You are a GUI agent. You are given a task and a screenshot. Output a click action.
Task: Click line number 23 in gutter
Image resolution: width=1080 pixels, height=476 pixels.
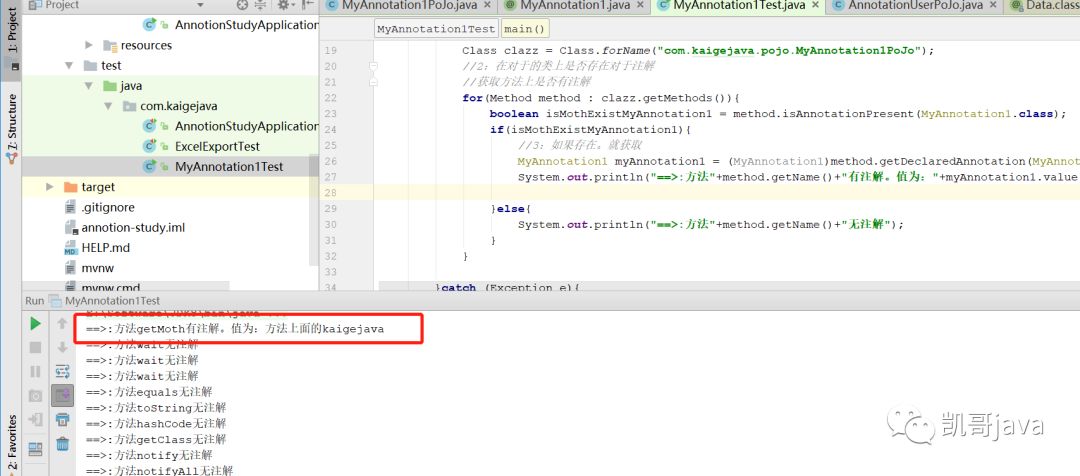330,114
